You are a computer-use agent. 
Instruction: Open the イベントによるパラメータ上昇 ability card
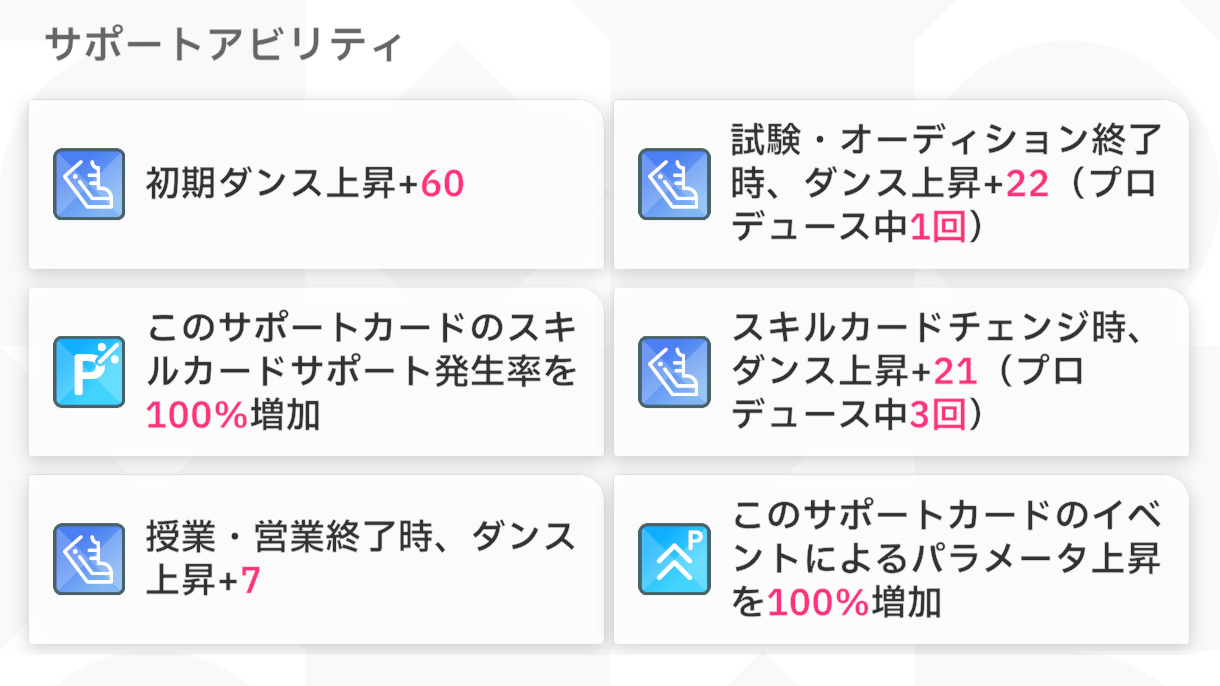click(x=901, y=559)
